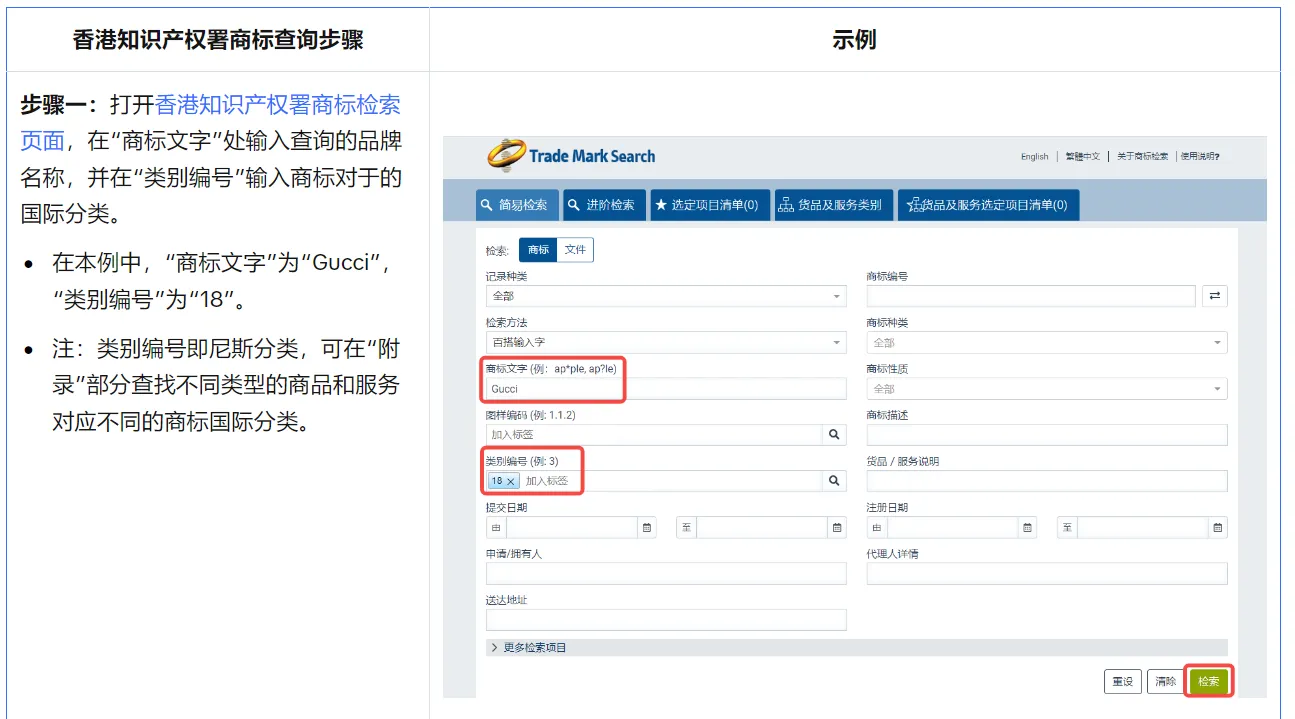Screen dimensions: 1295x719
Task: Expand the 检索方法 dropdown
Action: (666, 342)
